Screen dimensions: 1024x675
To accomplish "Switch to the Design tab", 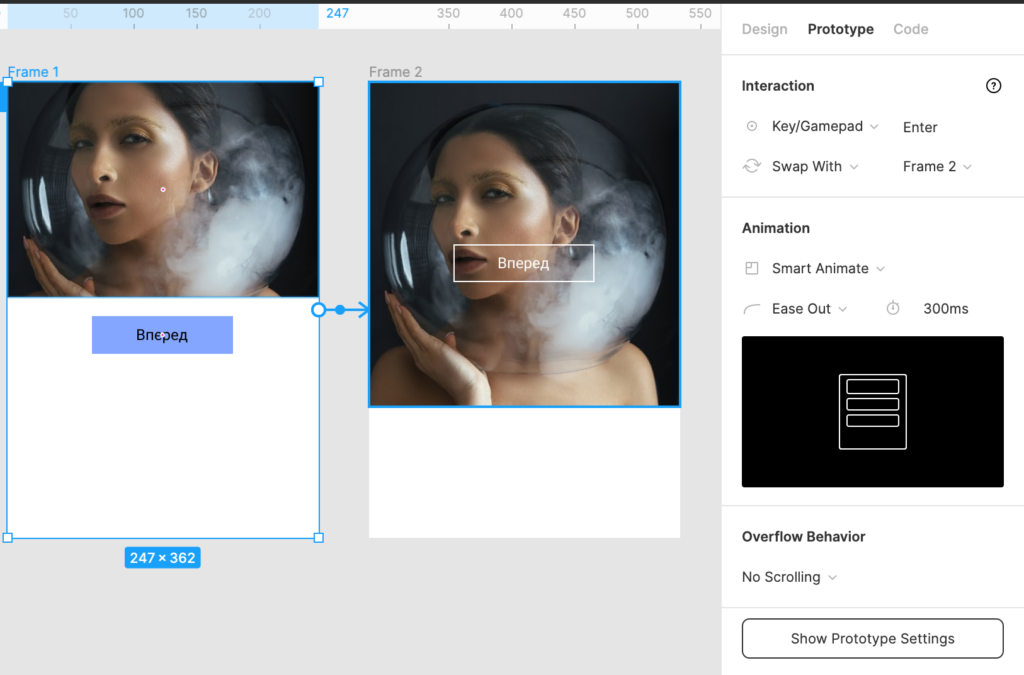I will (764, 29).
